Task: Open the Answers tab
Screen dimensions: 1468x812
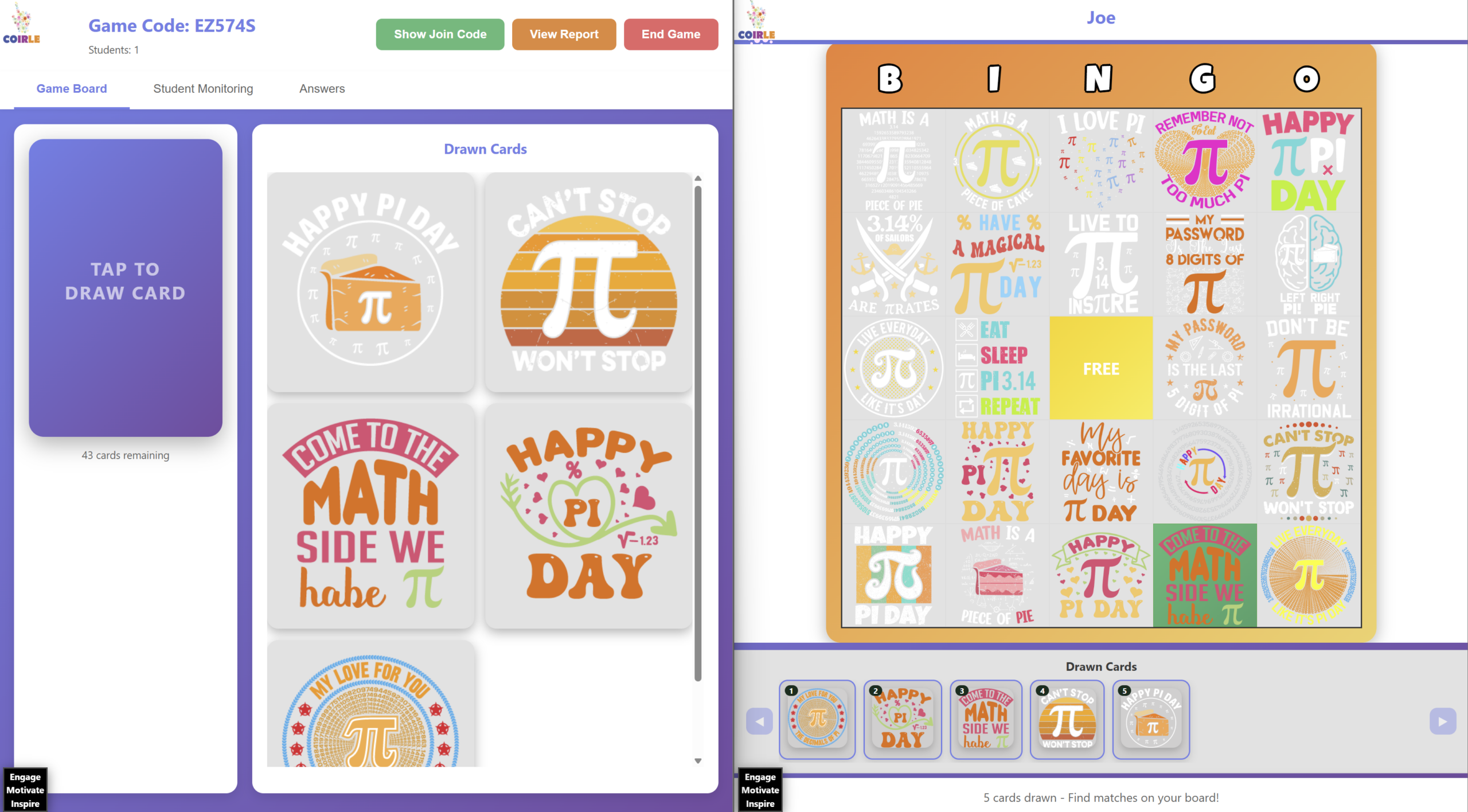Action: pos(322,89)
